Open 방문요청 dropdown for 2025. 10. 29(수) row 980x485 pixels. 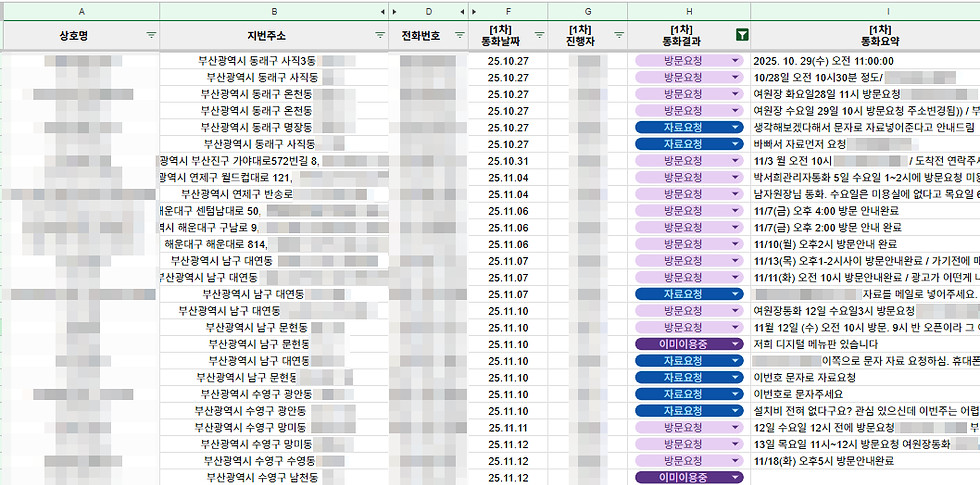point(736,61)
